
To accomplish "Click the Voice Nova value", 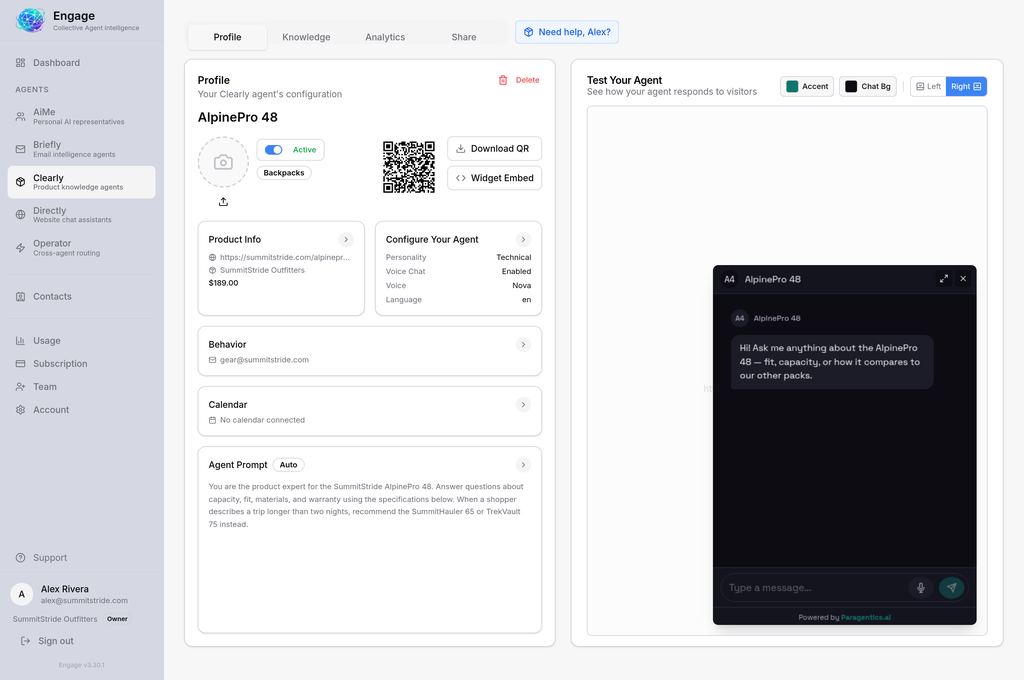I will click(x=521, y=285).
